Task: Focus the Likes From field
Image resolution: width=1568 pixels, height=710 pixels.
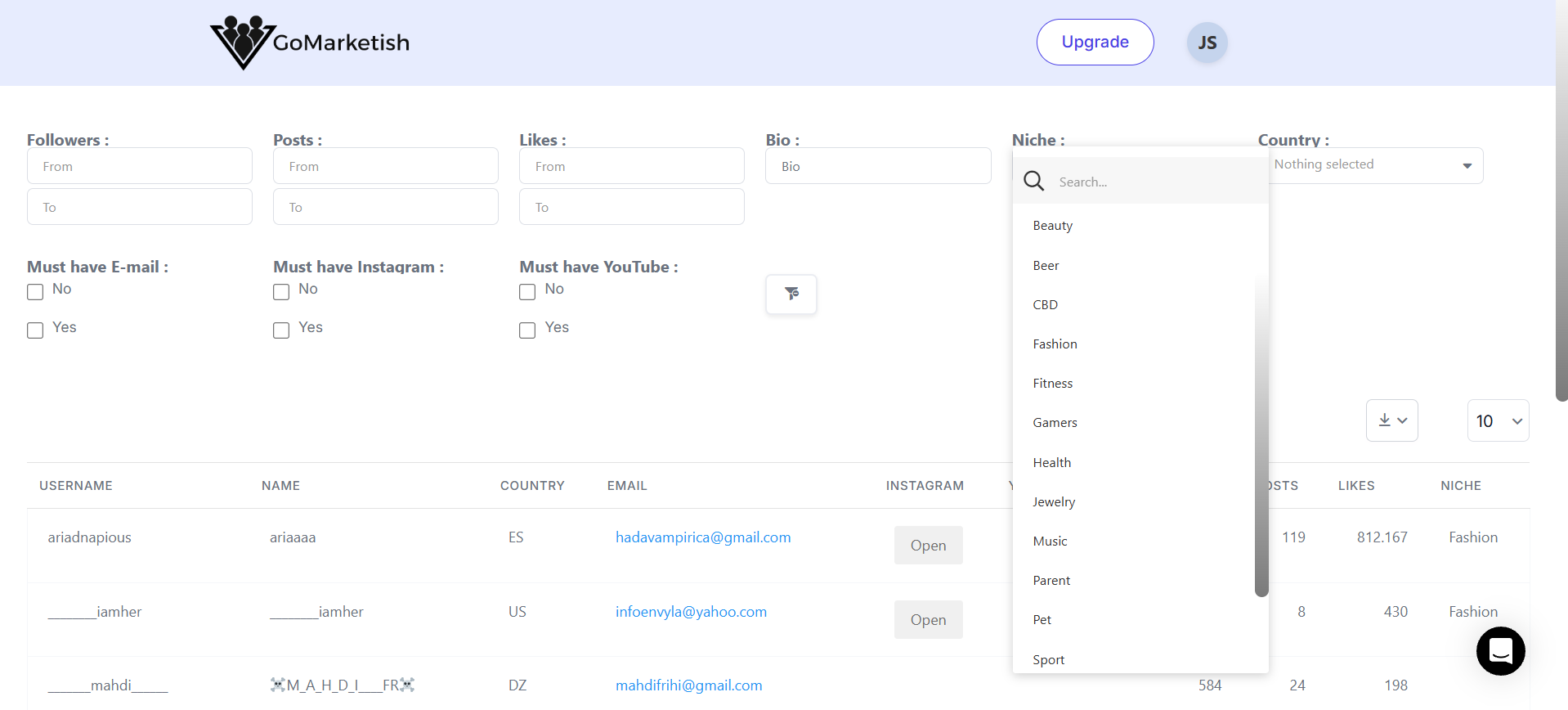Action: [632, 166]
